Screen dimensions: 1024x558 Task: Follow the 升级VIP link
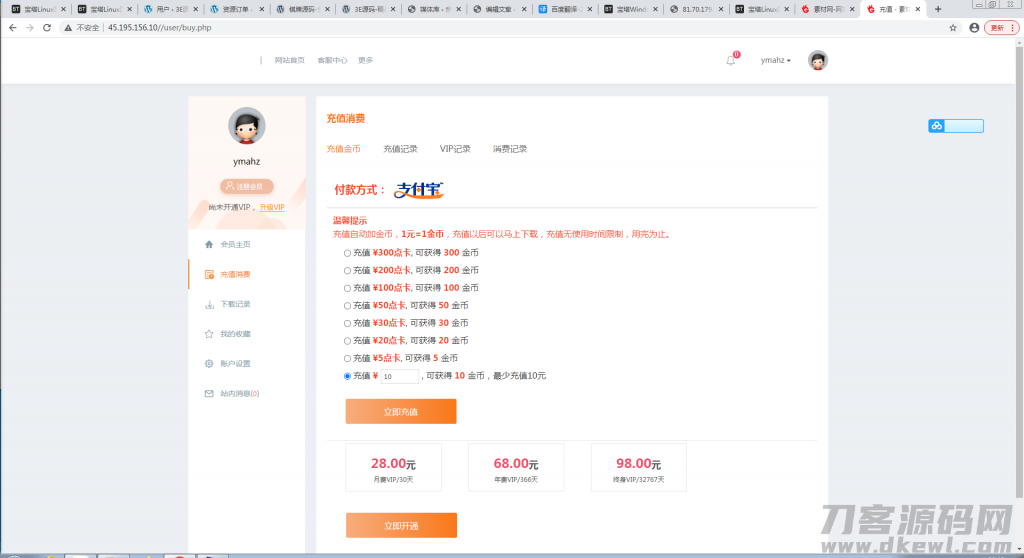pyautogui.click(x=272, y=207)
